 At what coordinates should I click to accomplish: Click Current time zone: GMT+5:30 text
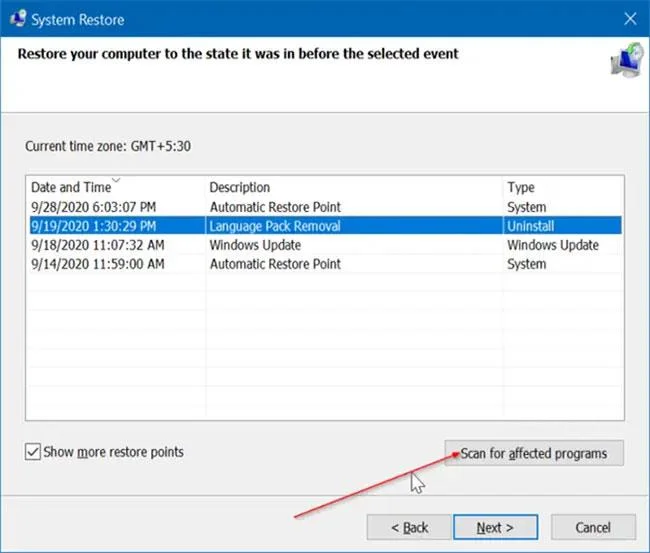click(108, 146)
